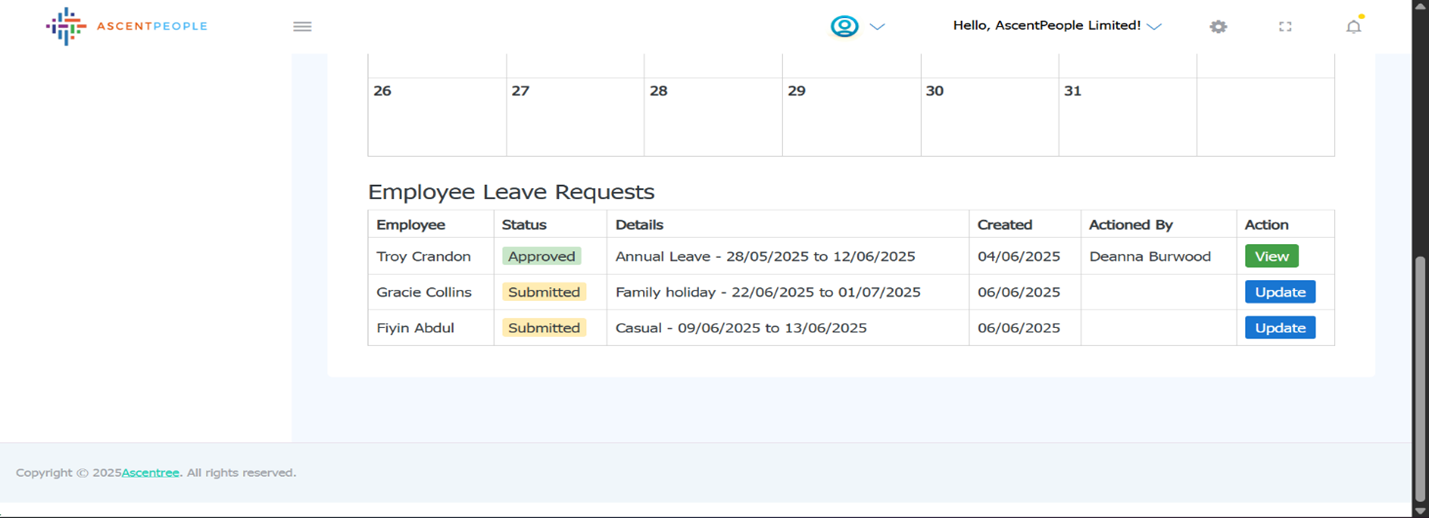
Task: Open the notifications bell
Action: pos(1353,27)
